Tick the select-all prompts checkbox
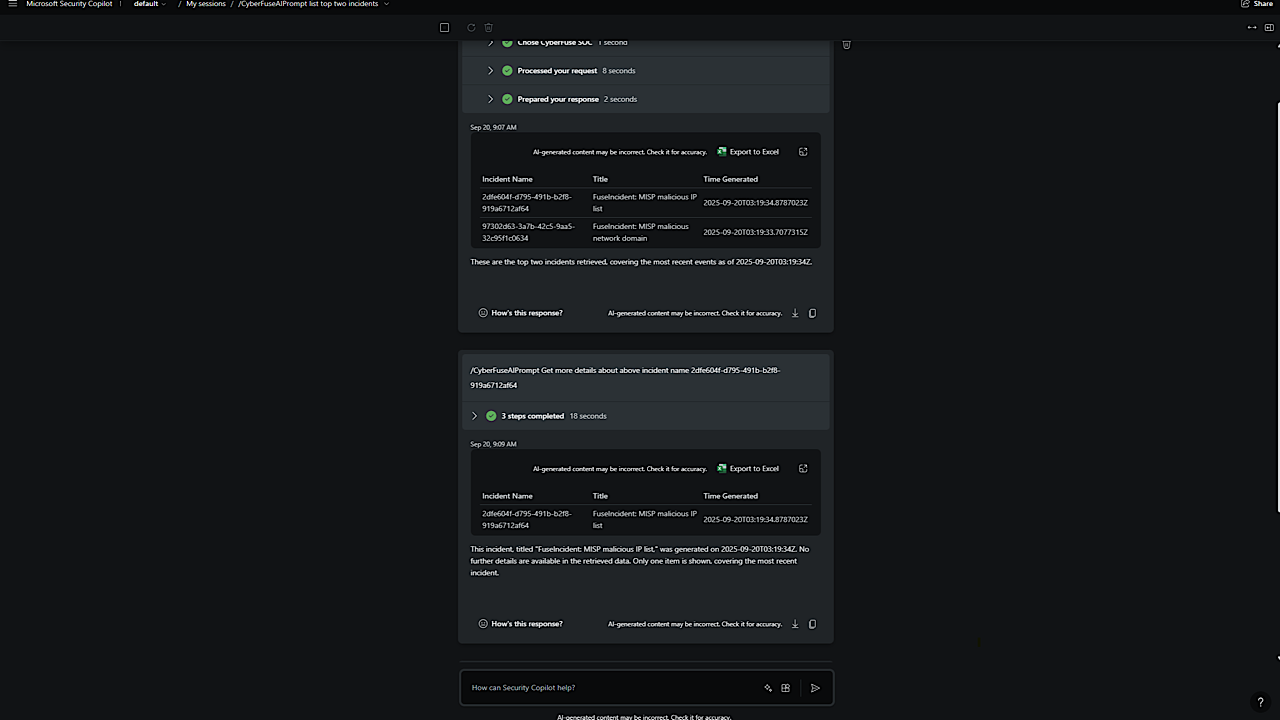The width and height of the screenshot is (1280, 720). click(445, 28)
